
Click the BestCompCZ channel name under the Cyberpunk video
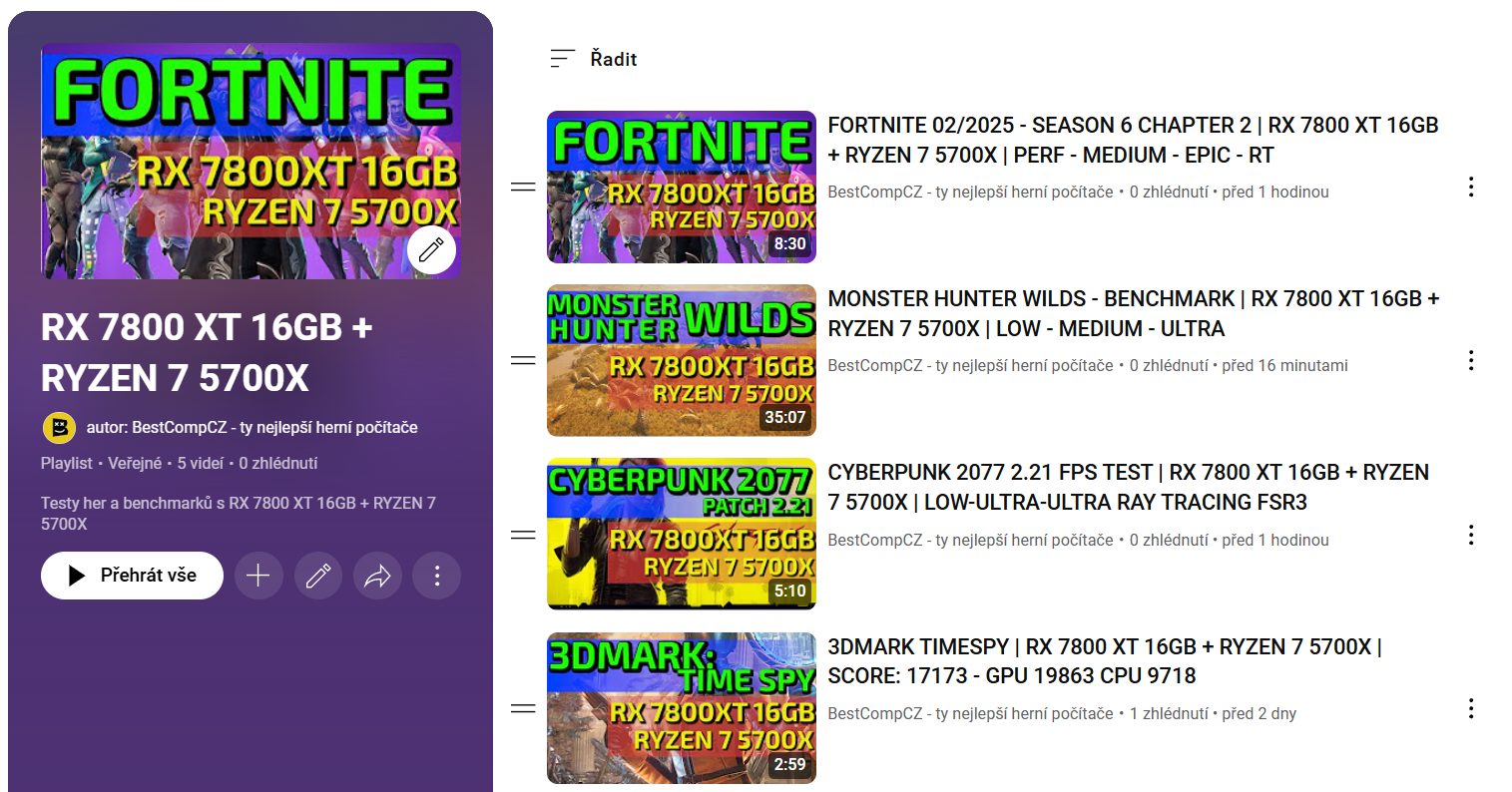pyautogui.click(x=970, y=540)
